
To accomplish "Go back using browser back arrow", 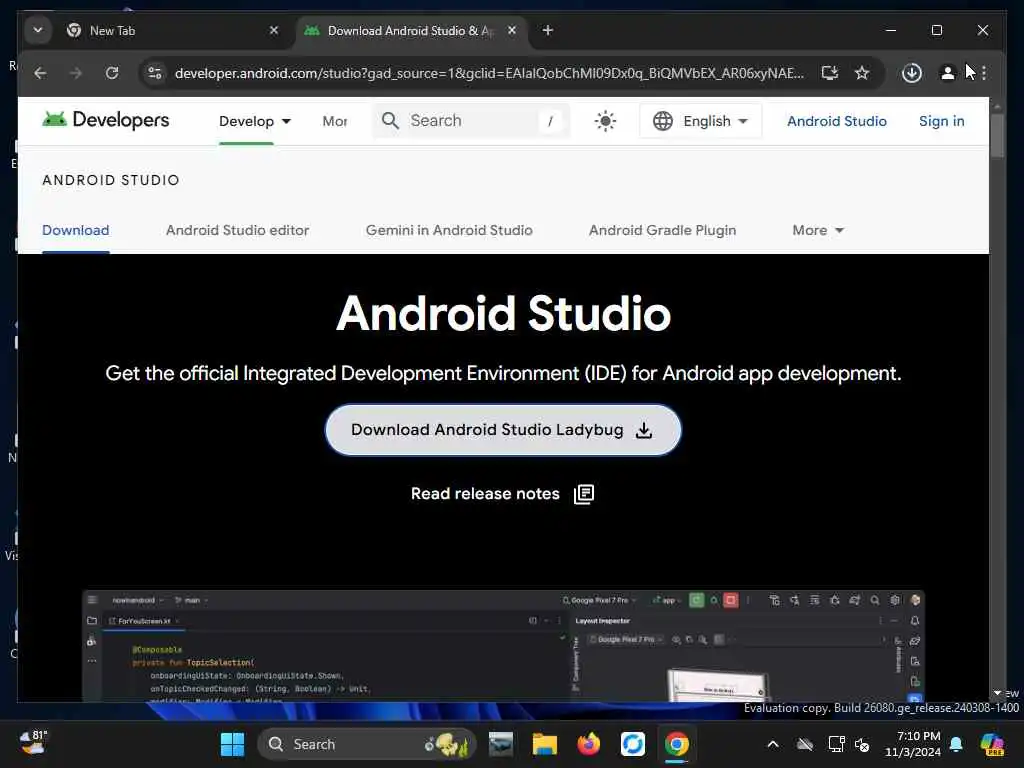I will click(x=40, y=72).
